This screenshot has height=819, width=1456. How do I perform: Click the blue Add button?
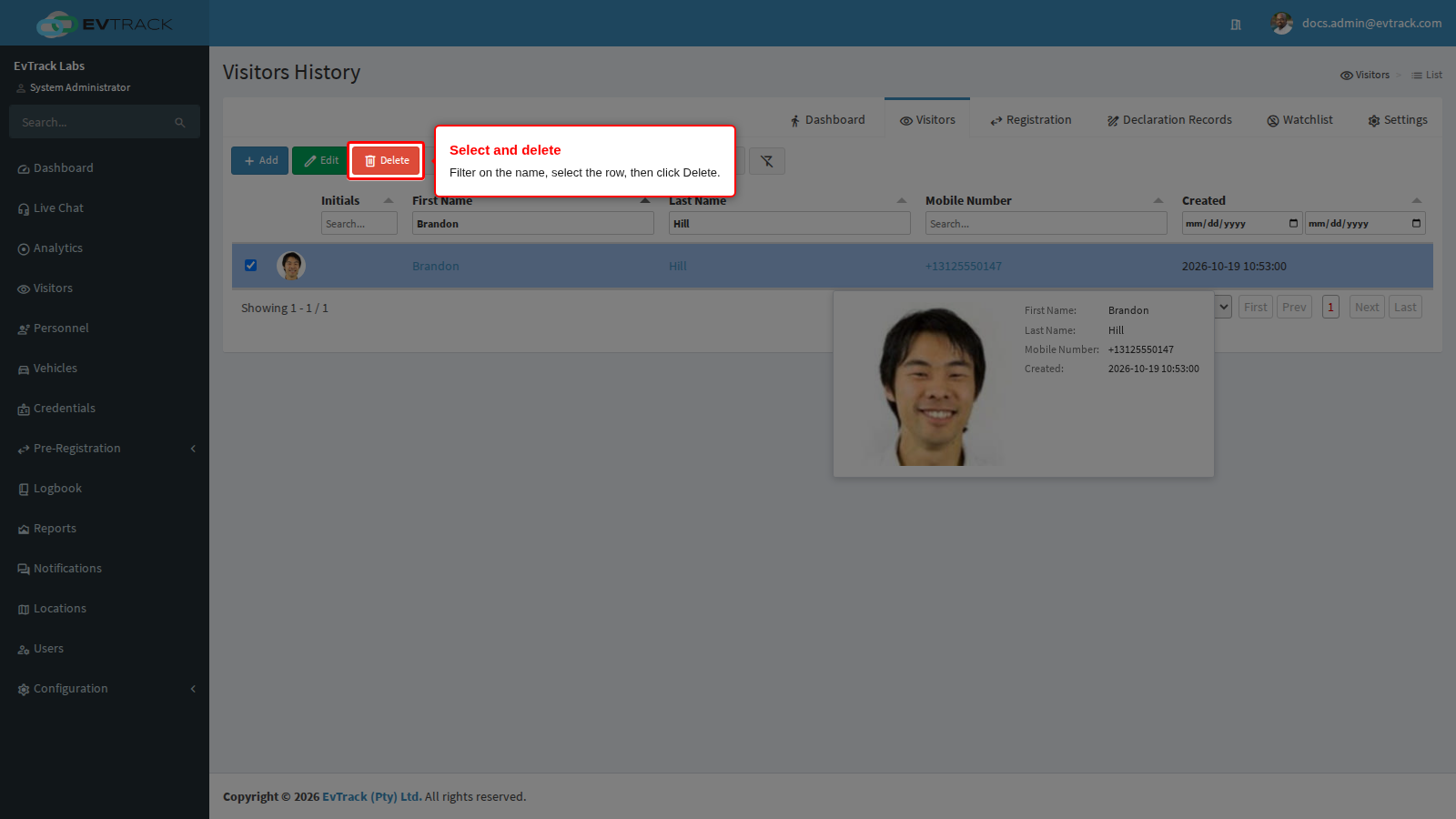point(259,161)
